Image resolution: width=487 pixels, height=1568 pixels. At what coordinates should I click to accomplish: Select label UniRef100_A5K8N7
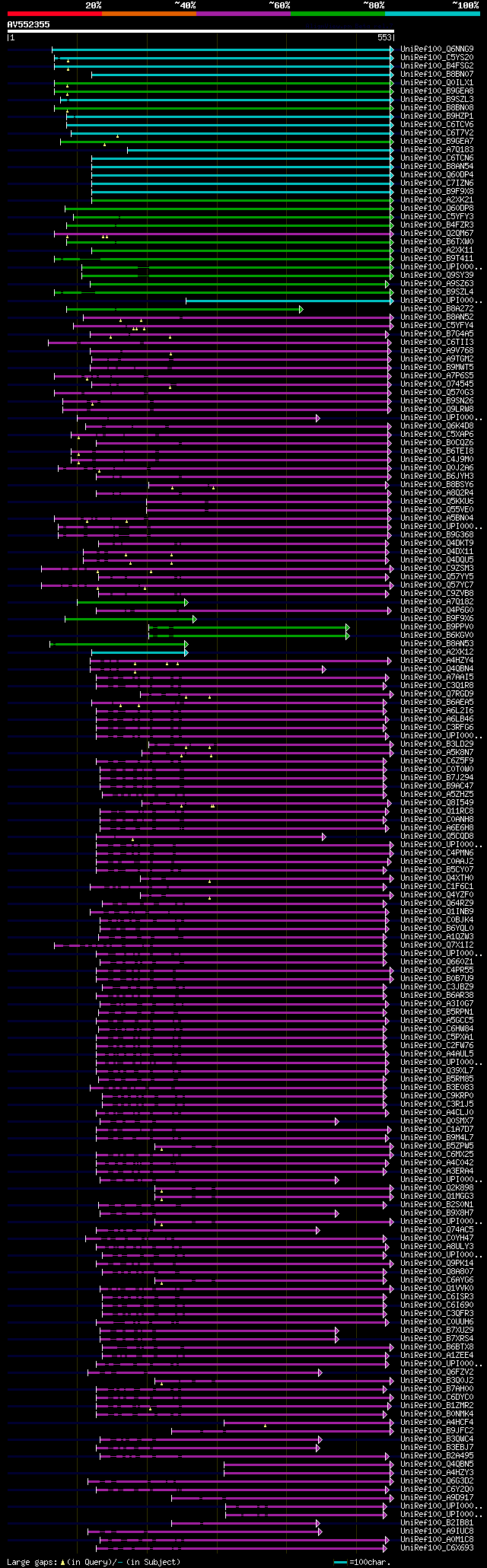(x=437, y=753)
